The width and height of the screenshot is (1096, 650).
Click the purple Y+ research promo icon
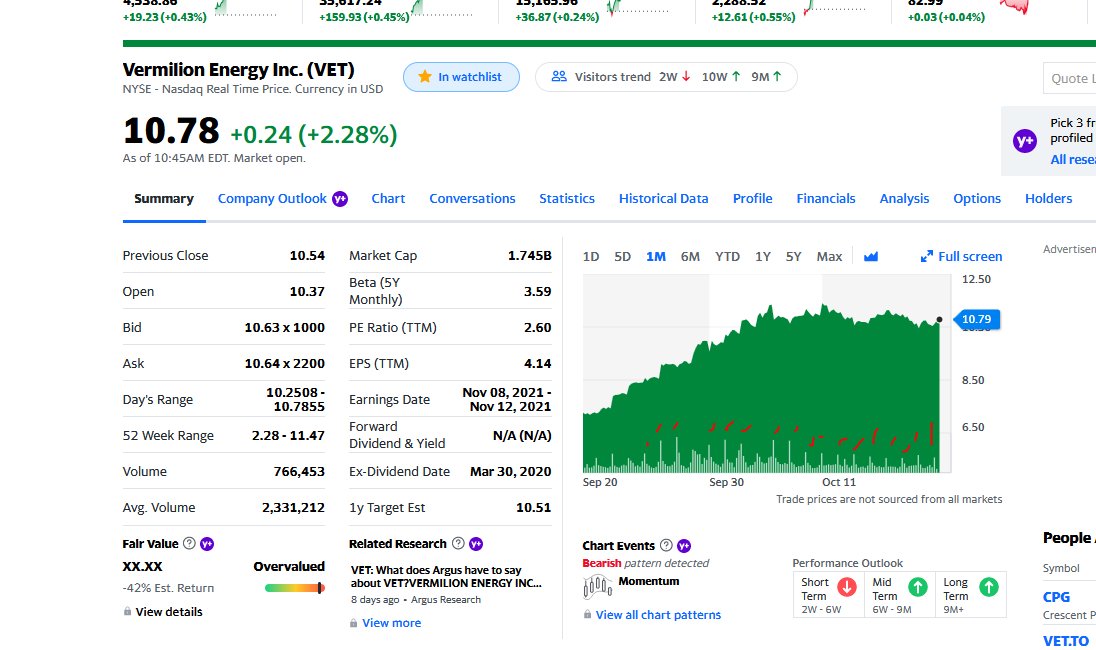pyautogui.click(x=1025, y=141)
